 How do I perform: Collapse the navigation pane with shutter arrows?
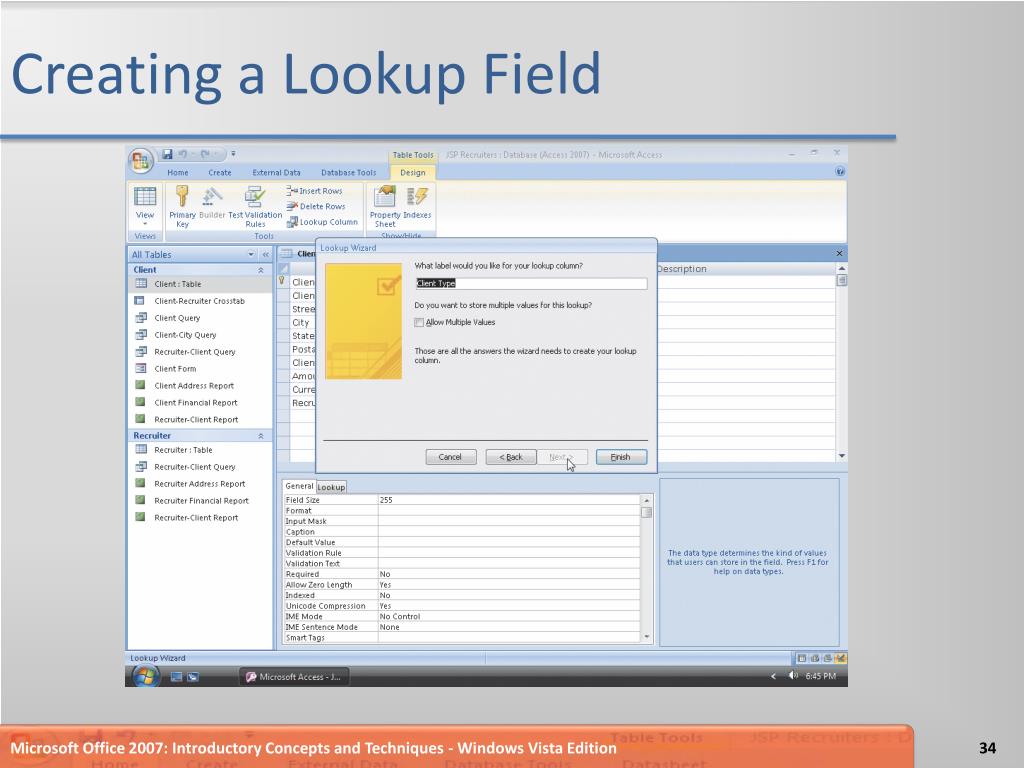click(x=265, y=255)
